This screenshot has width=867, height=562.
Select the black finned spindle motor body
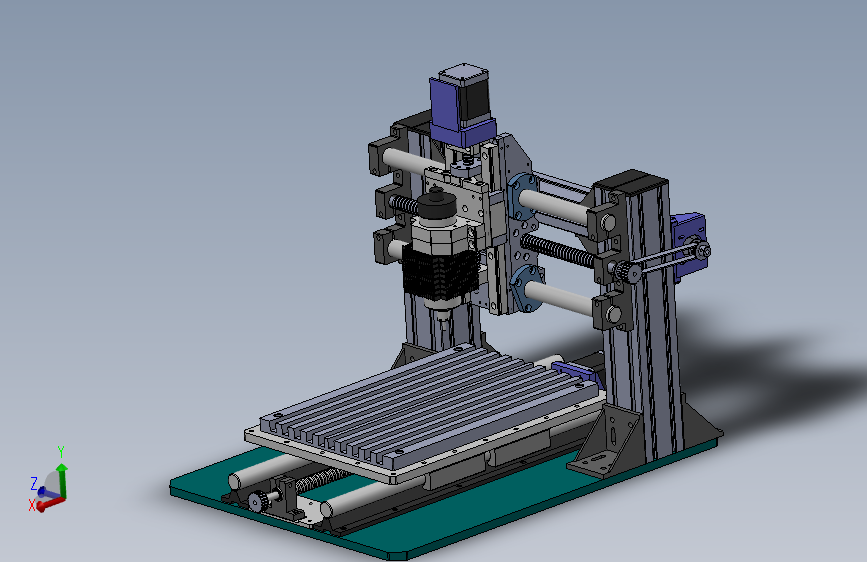440,275
